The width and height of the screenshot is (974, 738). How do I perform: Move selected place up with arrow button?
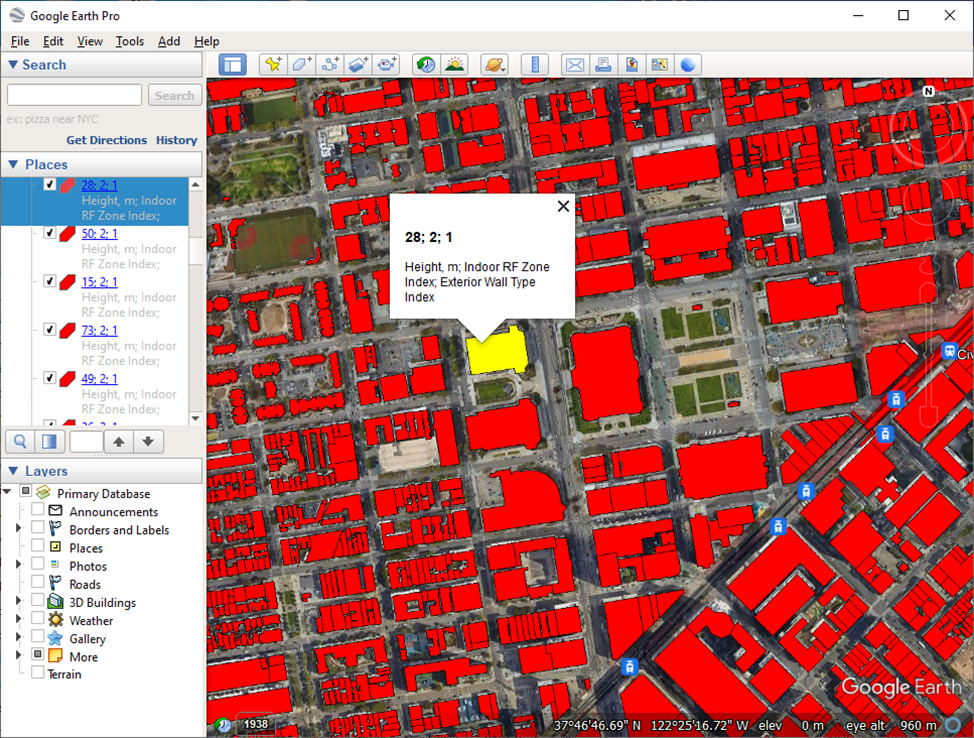(119, 442)
